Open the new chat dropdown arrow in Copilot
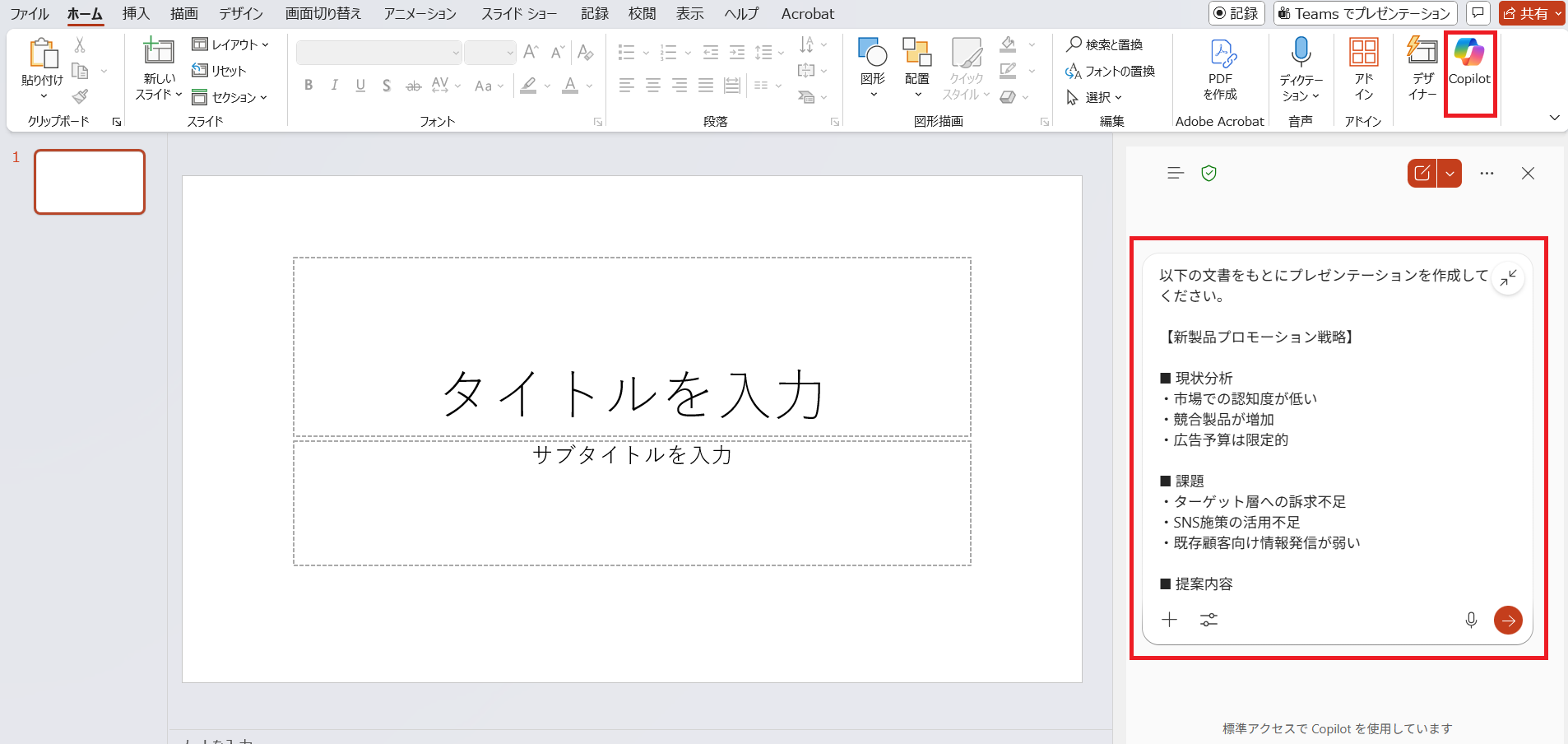 (1450, 174)
